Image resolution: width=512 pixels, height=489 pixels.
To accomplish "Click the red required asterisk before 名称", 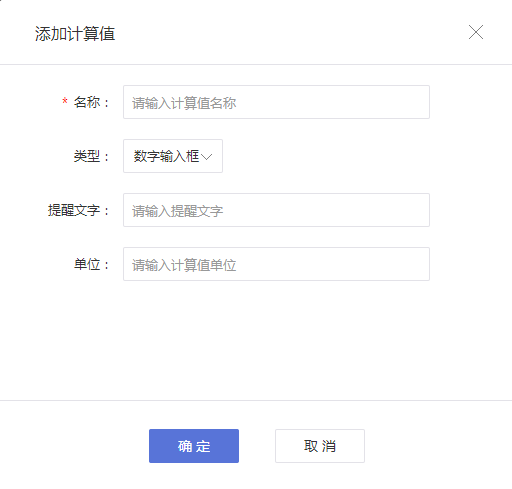I will (65, 101).
